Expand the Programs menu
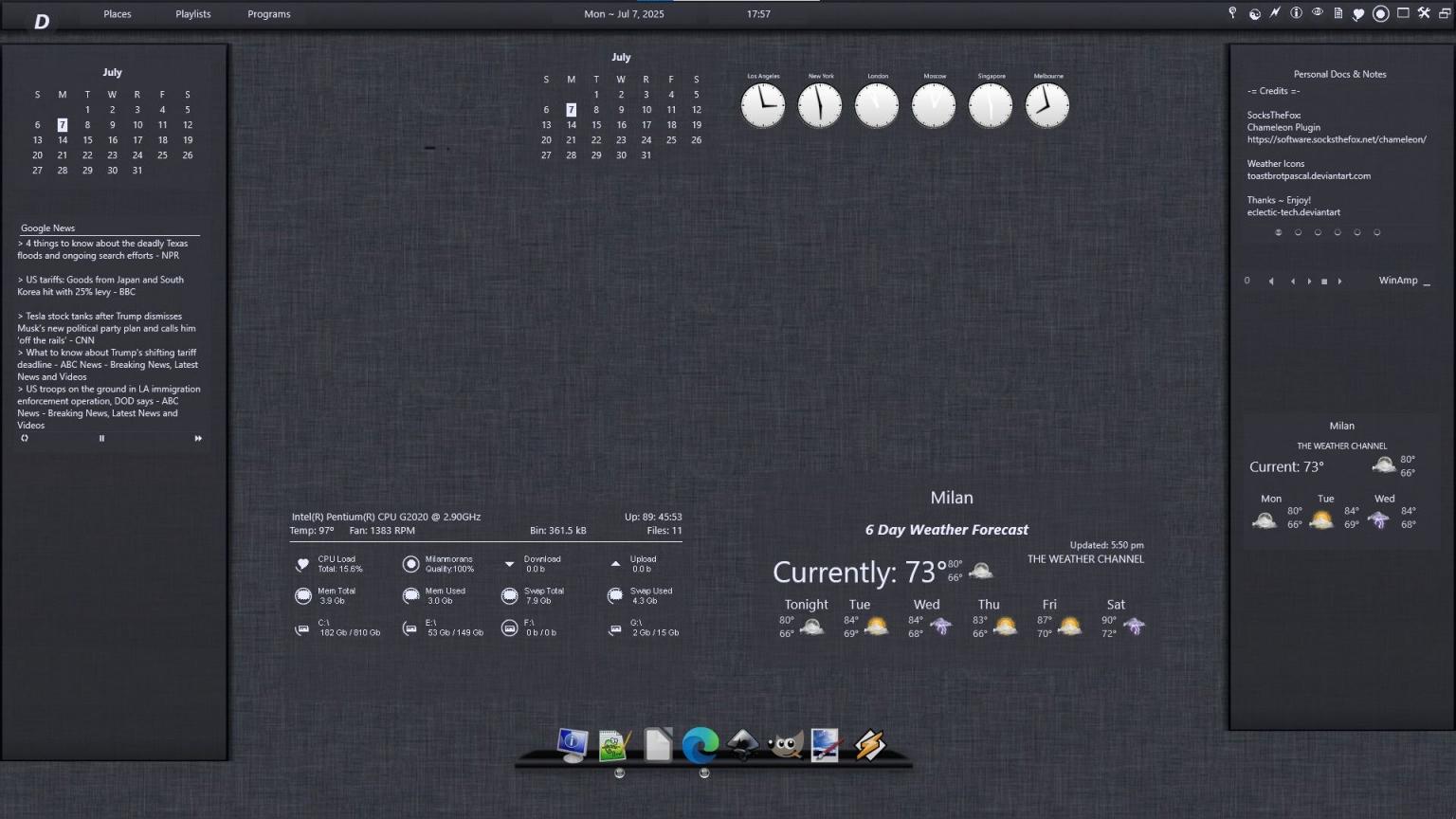1456x819 pixels. 269,14
